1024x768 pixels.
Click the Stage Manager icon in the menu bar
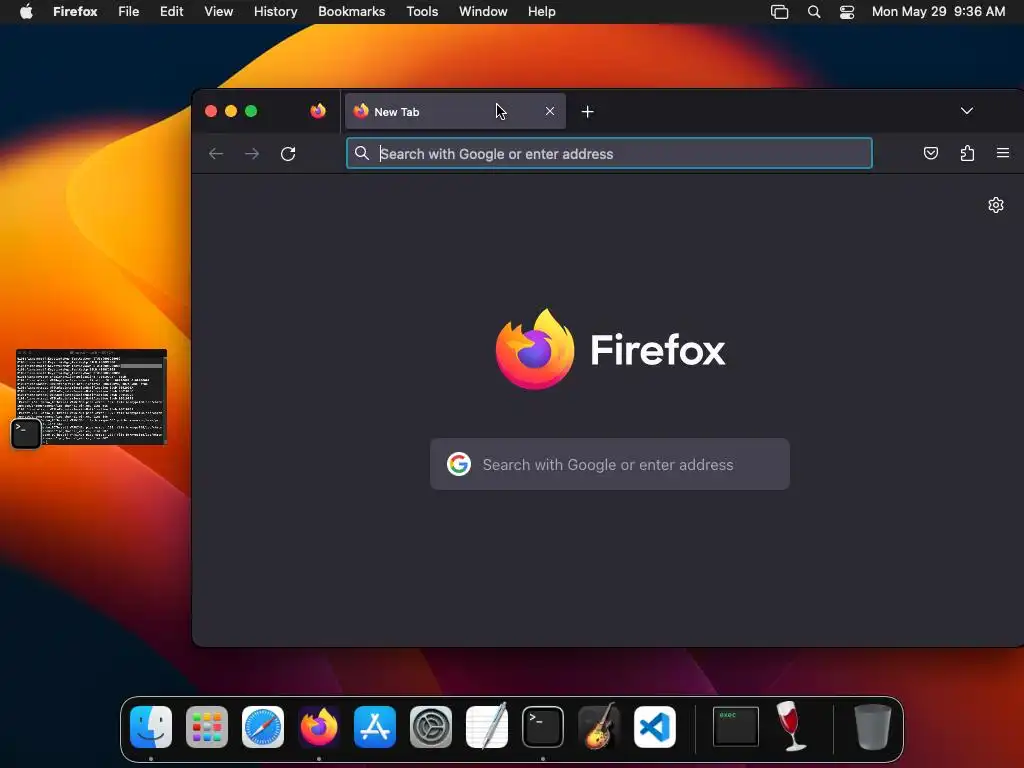click(x=779, y=12)
